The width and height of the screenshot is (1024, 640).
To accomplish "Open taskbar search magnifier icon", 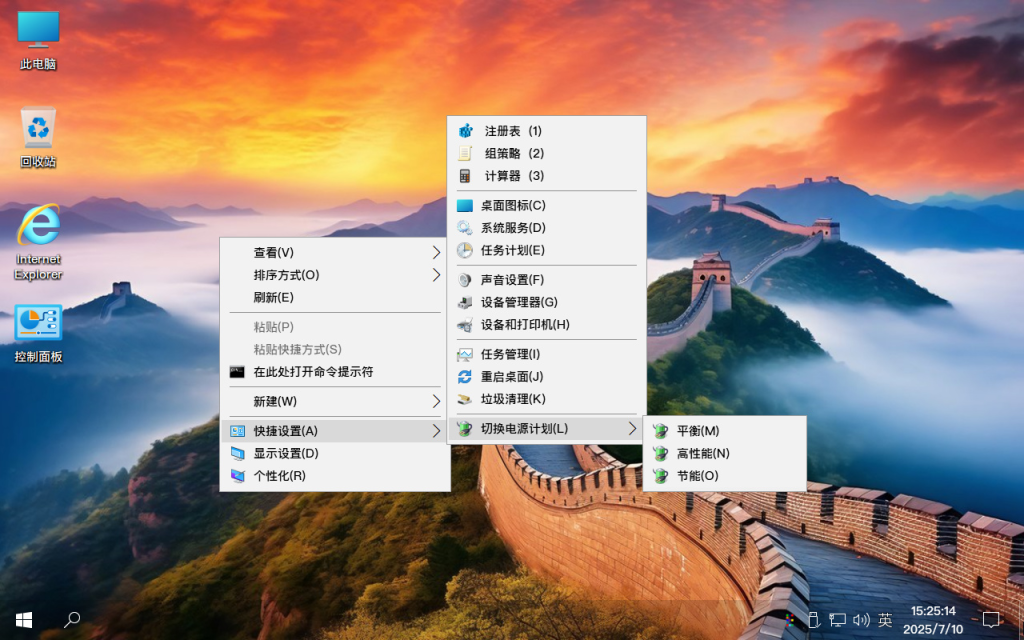I will click(71, 620).
